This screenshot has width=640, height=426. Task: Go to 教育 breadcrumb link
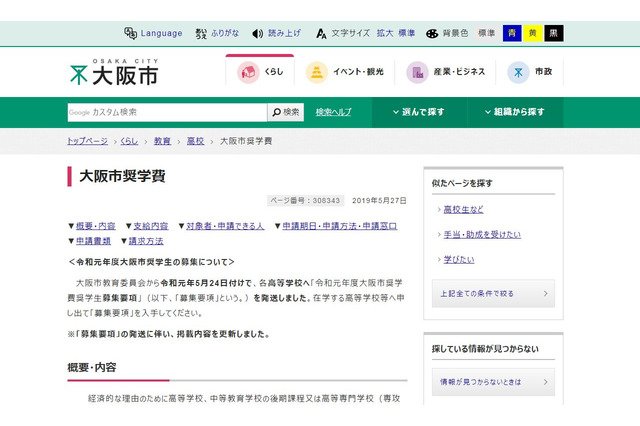[x=162, y=141]
